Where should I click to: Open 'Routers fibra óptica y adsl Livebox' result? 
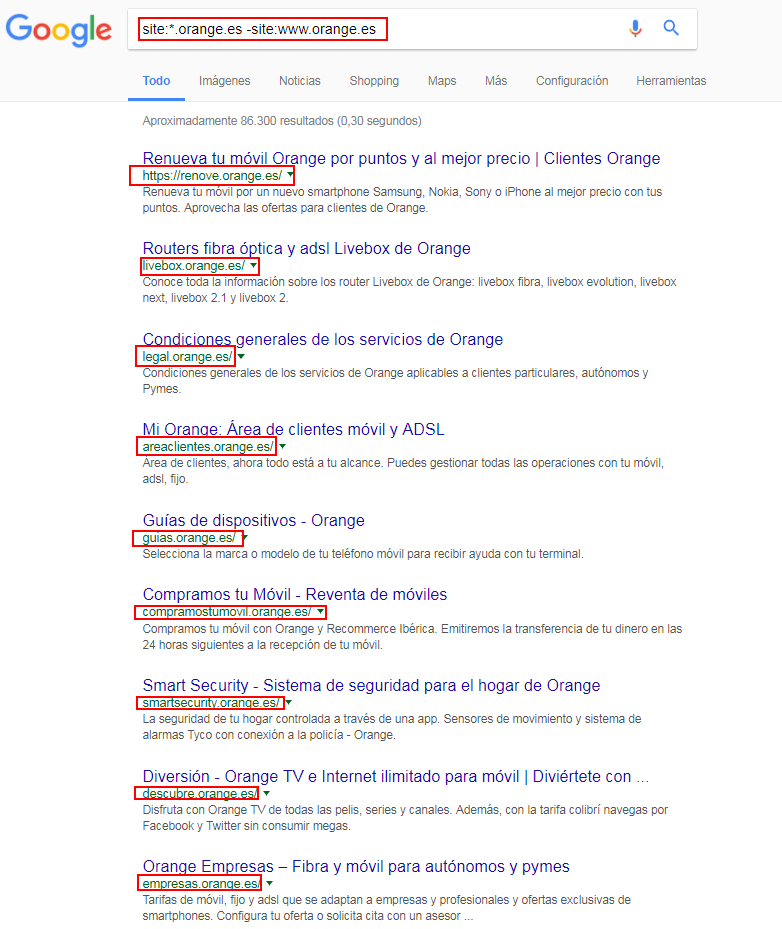[306, 248]
